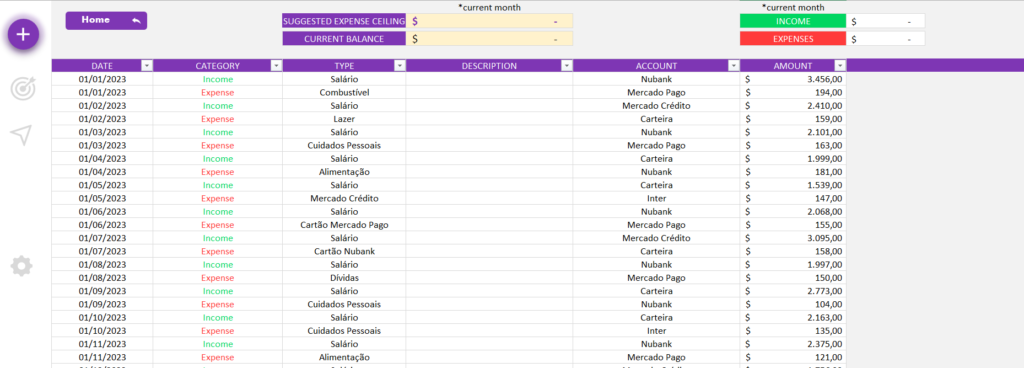Select the Current Balance value field
1024x368 pixels.
489,38
